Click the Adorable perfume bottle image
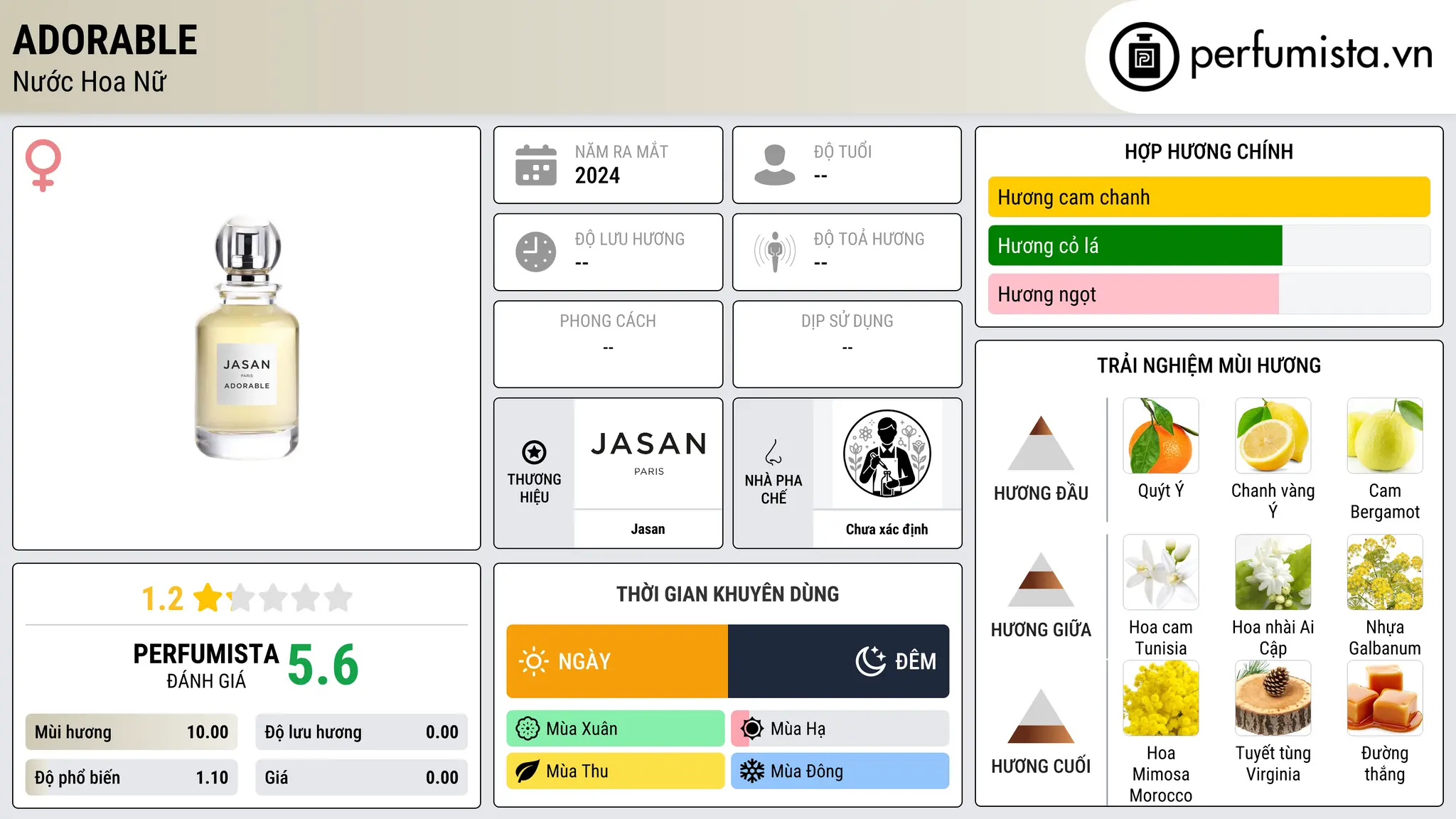Screen dimensions: 1456x819 (x=247, y=338)
